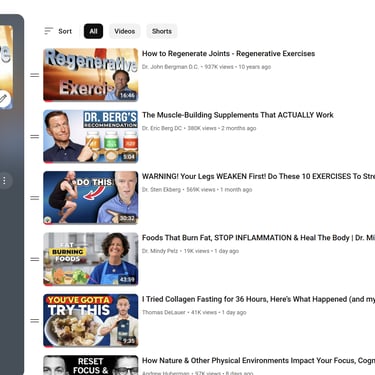Select the Videos filter chip

coord(125,31)
